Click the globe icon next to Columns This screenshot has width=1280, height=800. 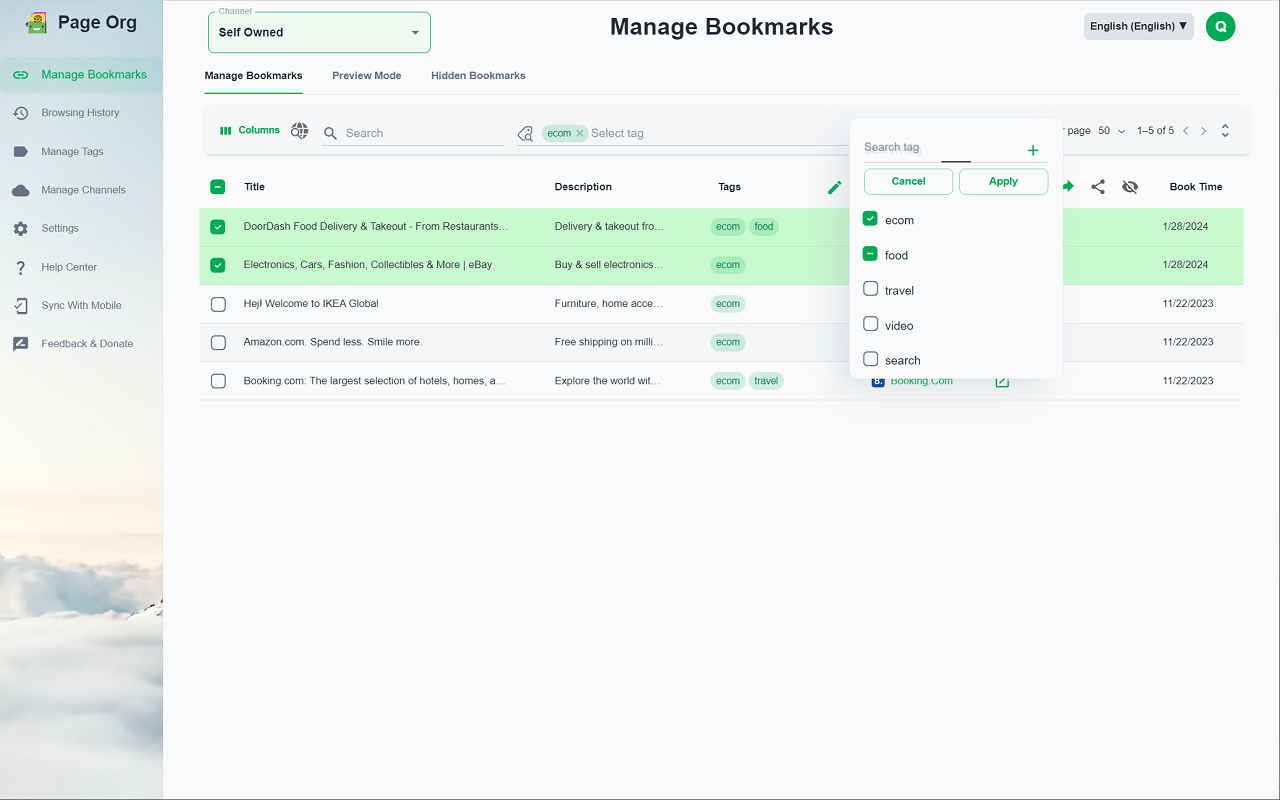coord(299,131)
